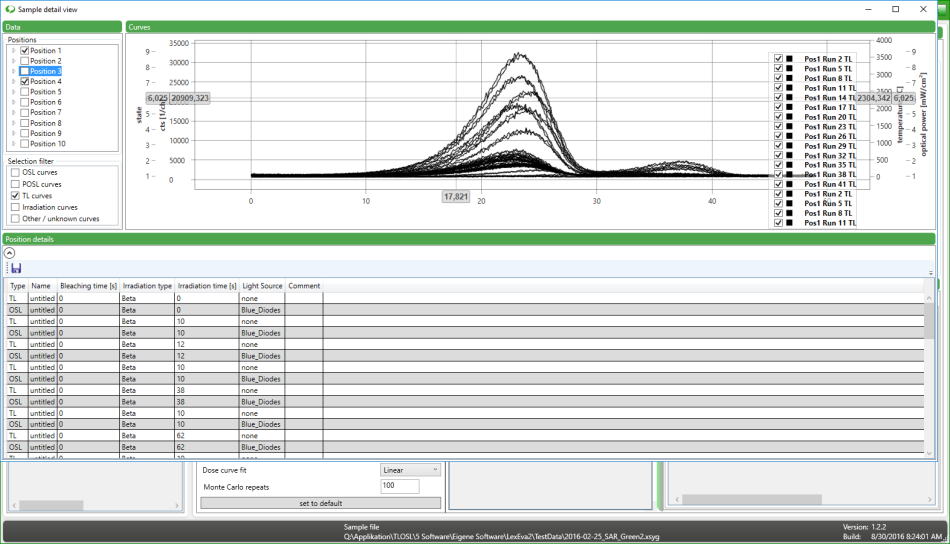Hide the Pos1 Run 20 TL curve
This screenshot has width=950, height=544.
779,117
